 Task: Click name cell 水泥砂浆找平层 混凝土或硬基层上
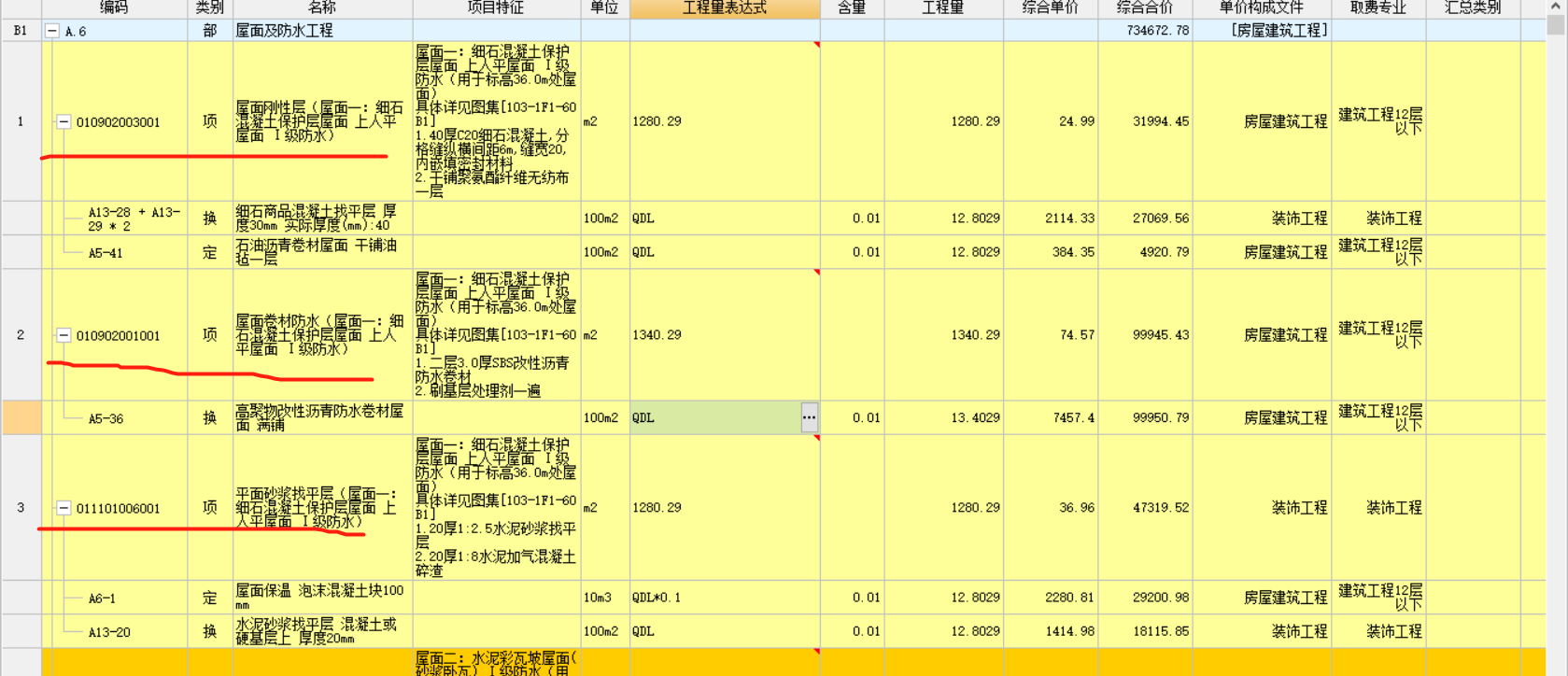coord(322,631)
